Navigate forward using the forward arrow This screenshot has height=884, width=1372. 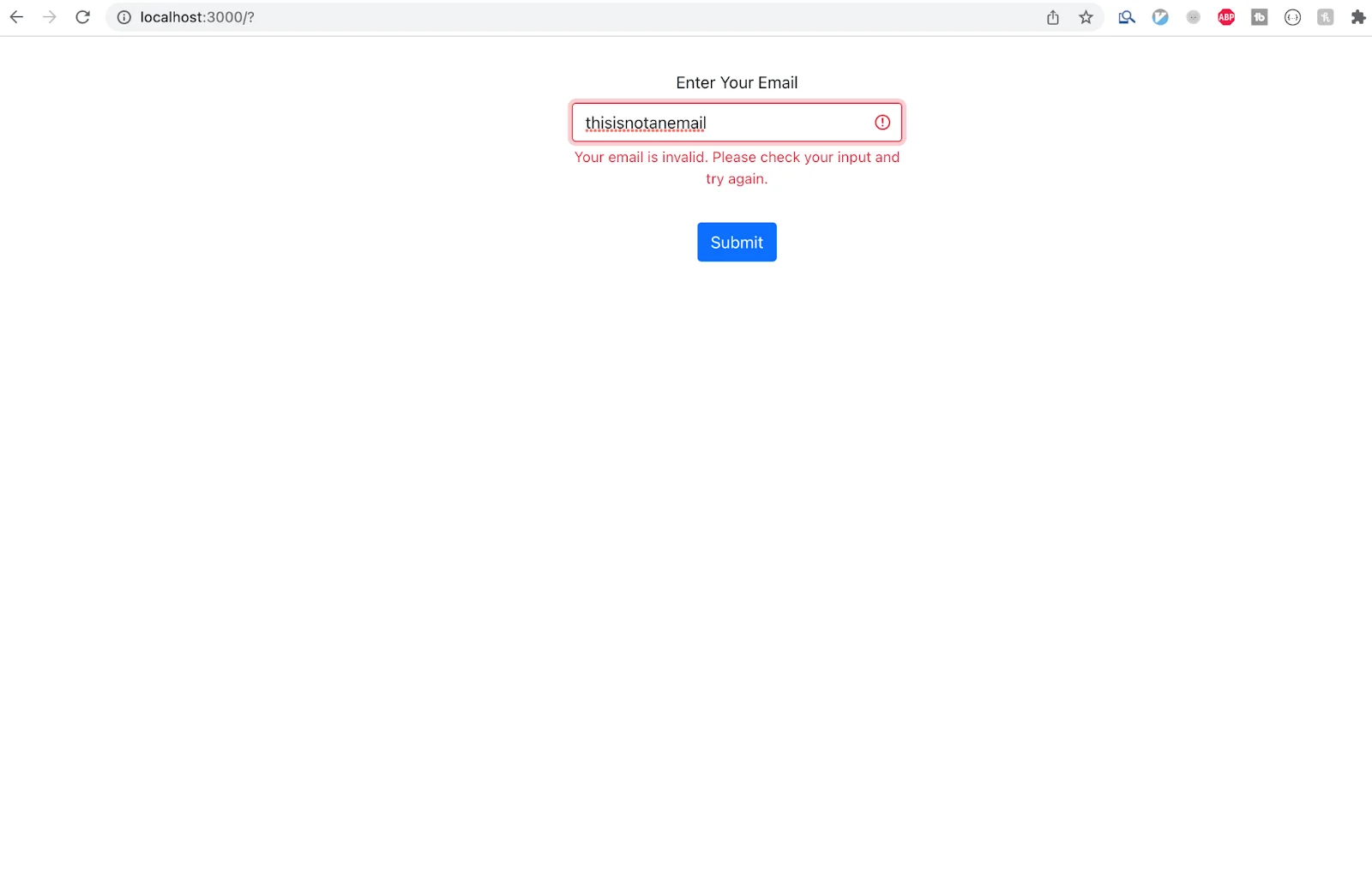click(49, 16)
